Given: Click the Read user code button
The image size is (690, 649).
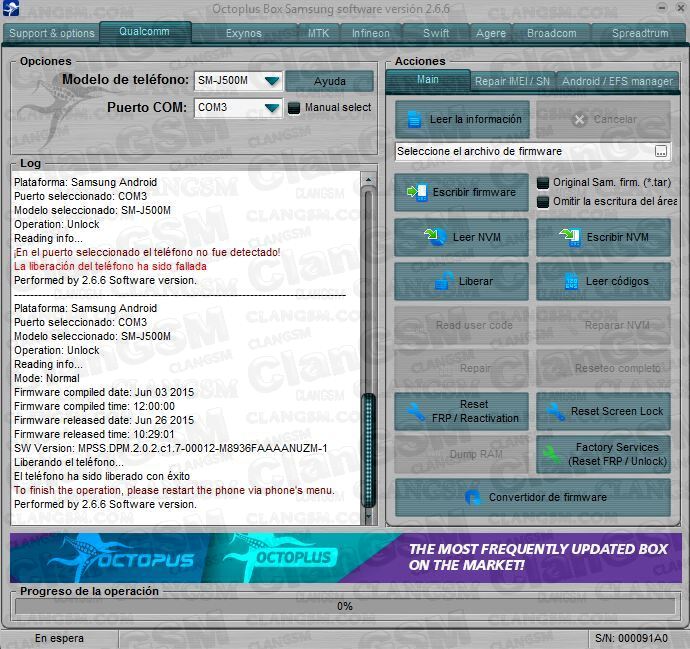Looking at the screenshot, I should click(461, 325).
